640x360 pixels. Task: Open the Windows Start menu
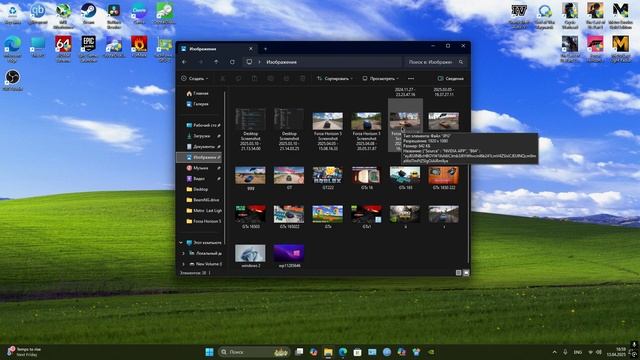tap(209, 352)
